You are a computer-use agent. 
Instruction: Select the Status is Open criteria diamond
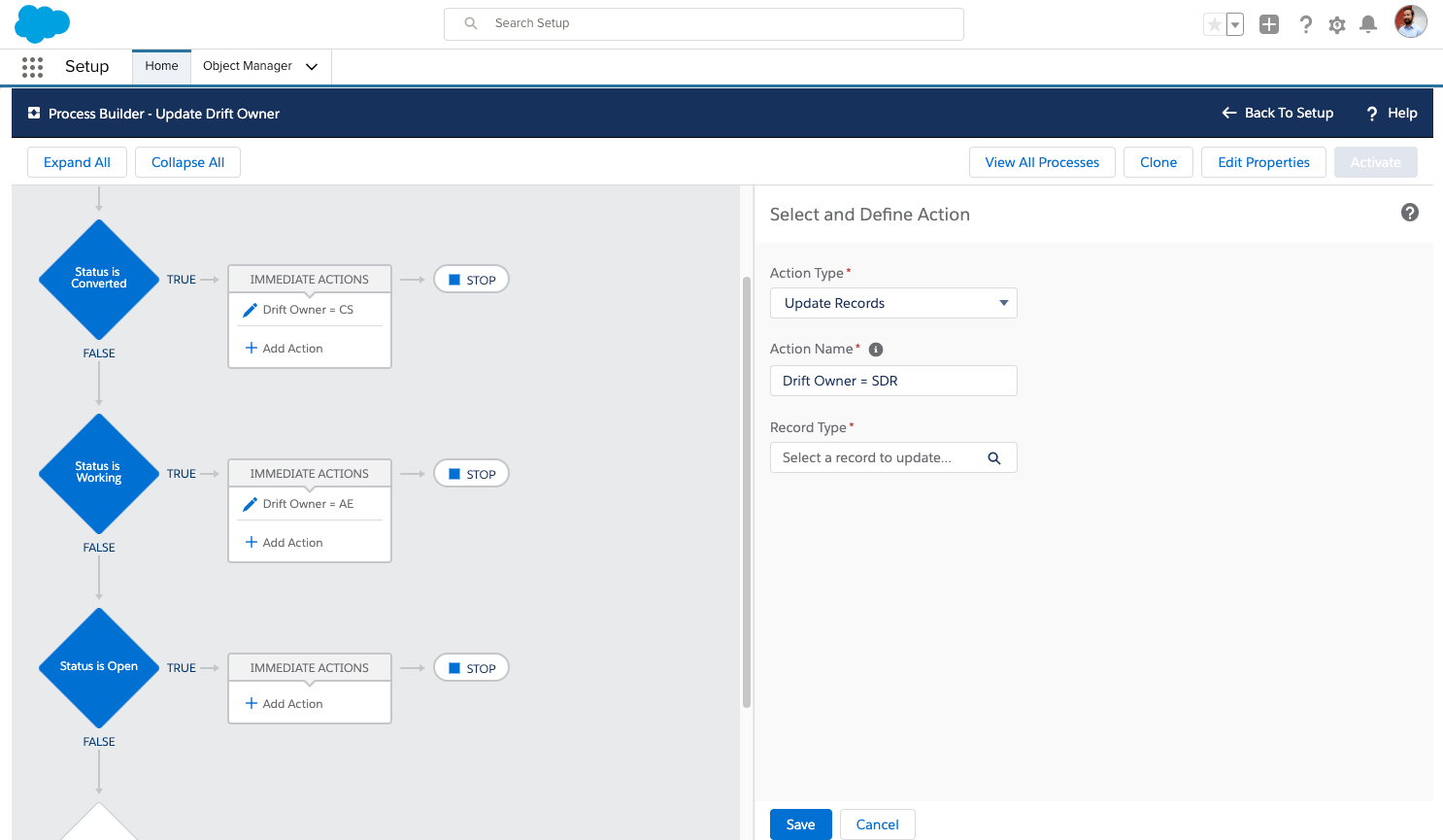99,668
